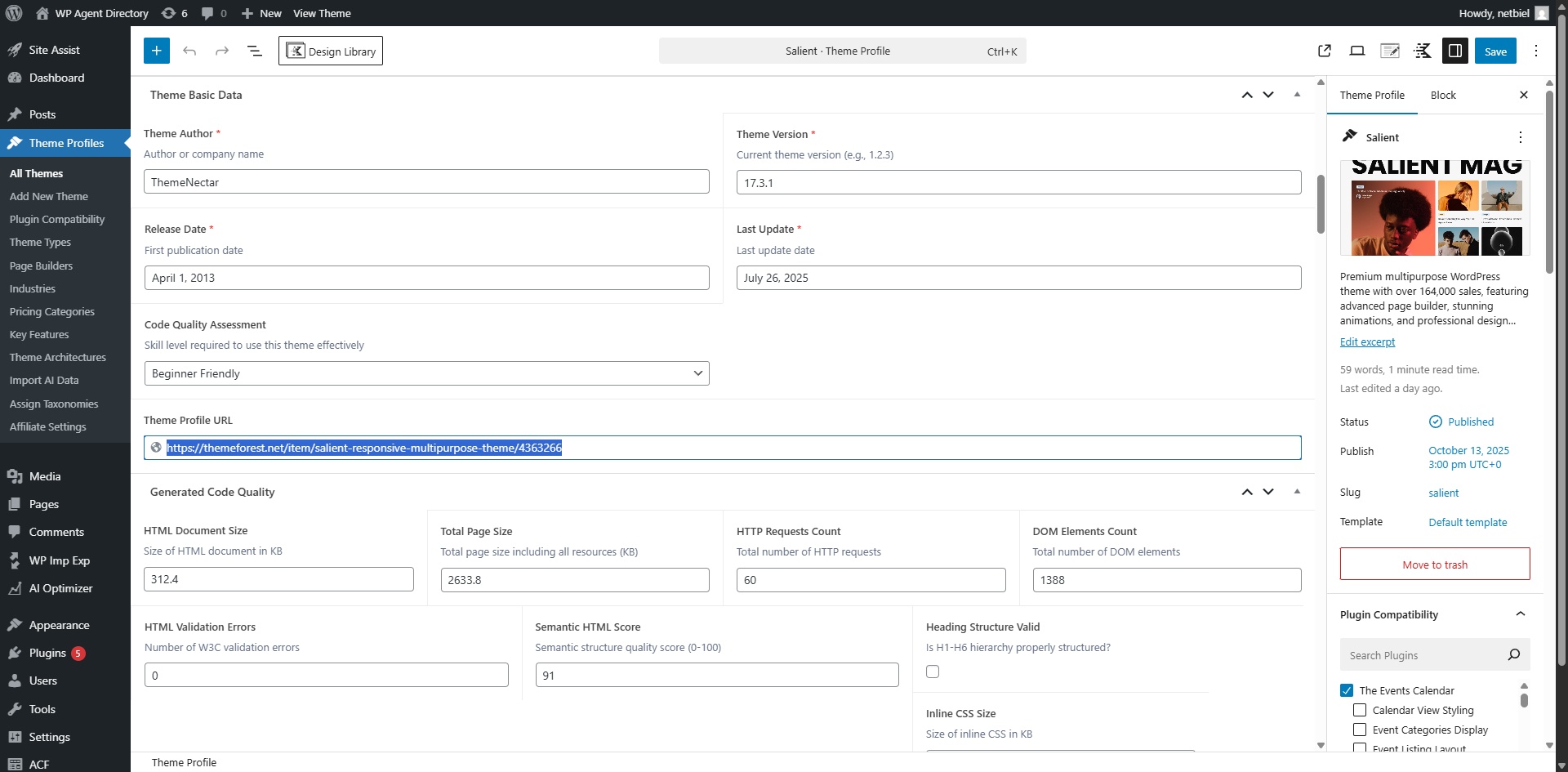Screen dimensions: 1568x772
Task: Uncheck The Events Calendar plugin
Action: click(x=1347, y=690)
